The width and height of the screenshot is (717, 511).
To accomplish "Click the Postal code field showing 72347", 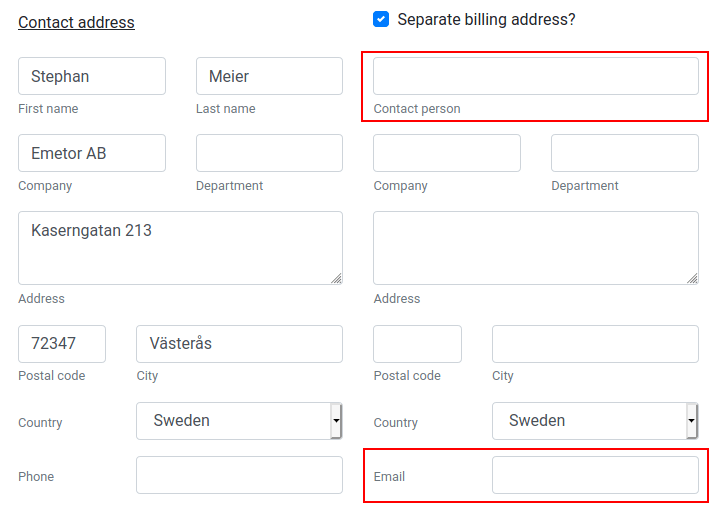I will (x=62, y=344).
